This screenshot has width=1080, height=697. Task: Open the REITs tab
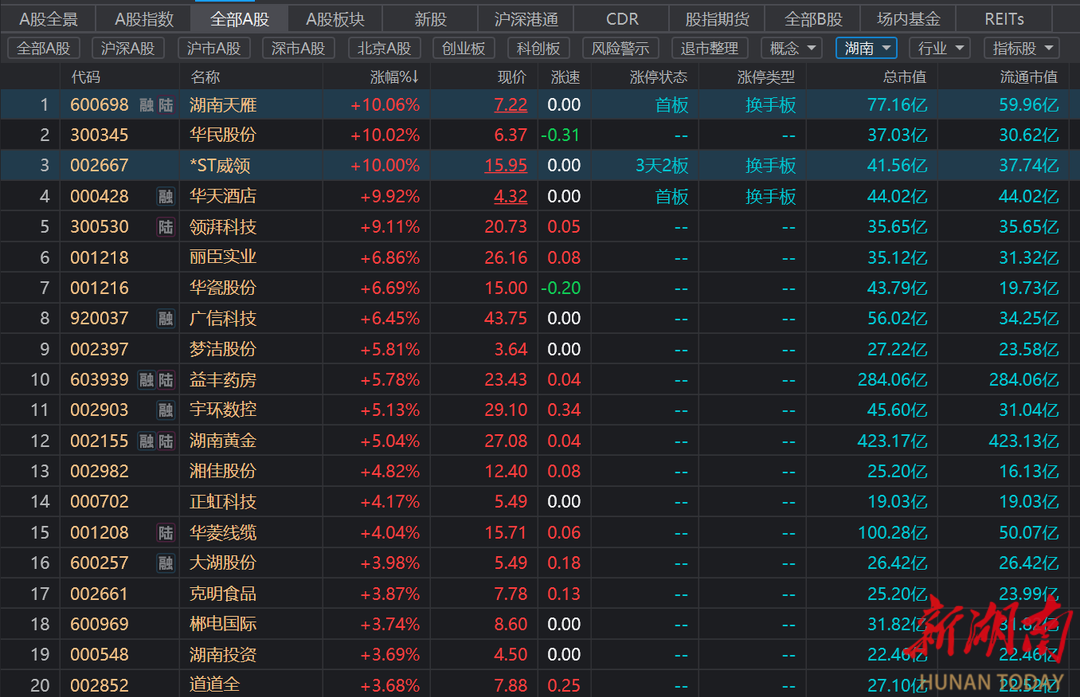pyautogui.click(x=1004, y=19)
